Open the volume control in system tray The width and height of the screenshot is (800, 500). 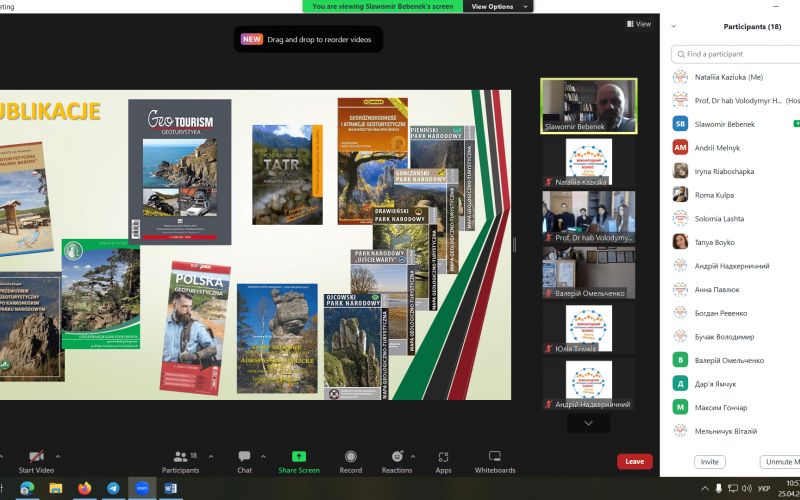(747, 489)
